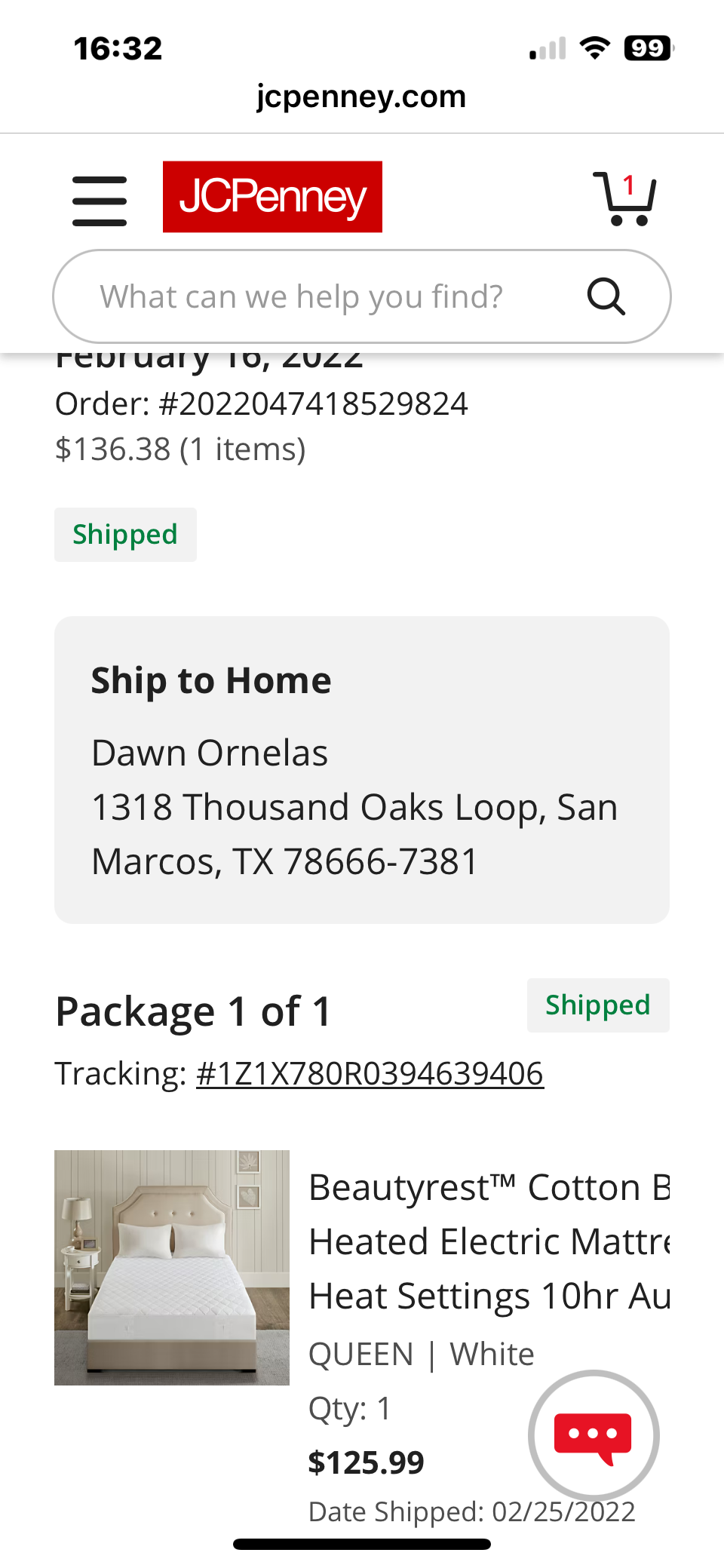Tap the battery indicator showing 99
The width and height of the screenshot is (724, 1568).
649,48
